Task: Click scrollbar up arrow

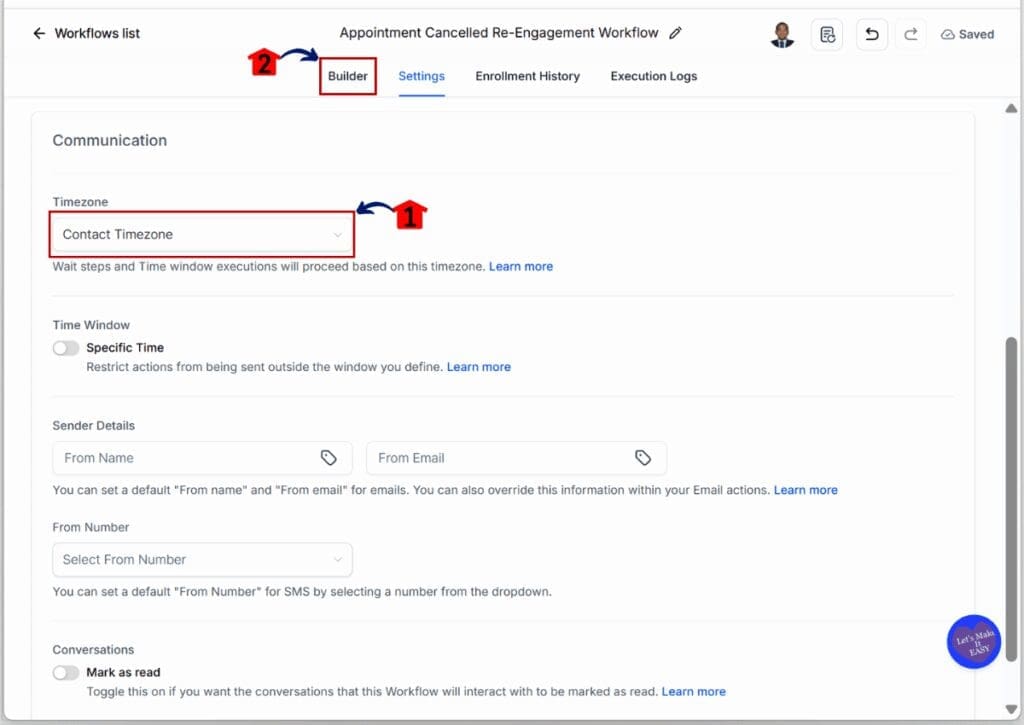Action: click(x=1011, y=108)
